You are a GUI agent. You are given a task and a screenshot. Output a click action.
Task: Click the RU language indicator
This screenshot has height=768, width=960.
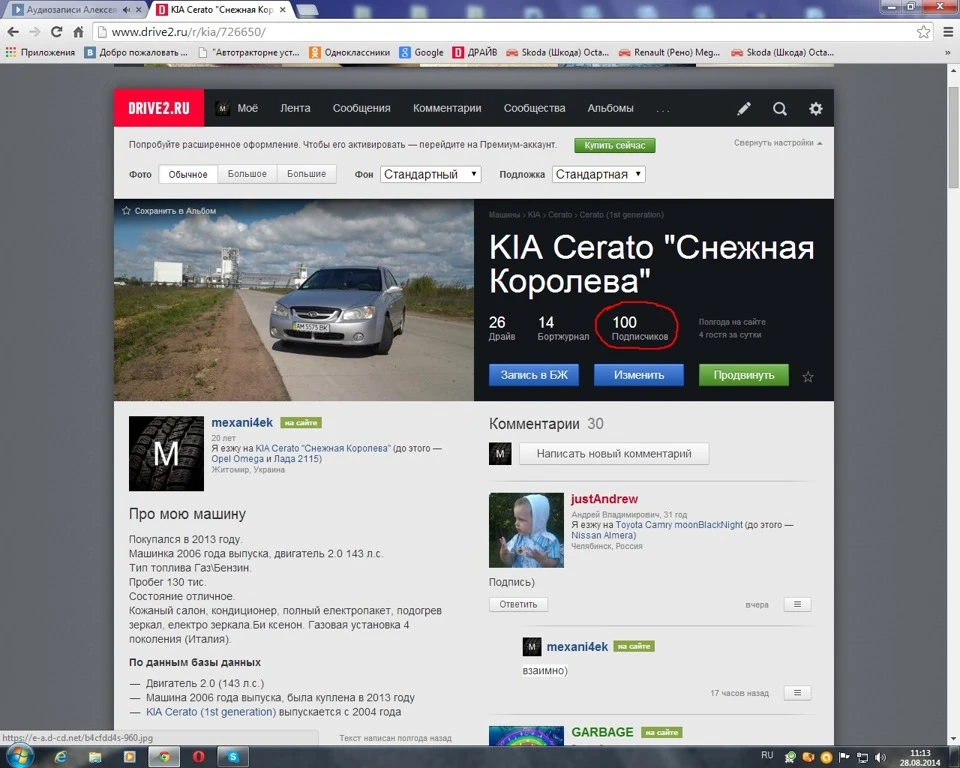[767, 755]
